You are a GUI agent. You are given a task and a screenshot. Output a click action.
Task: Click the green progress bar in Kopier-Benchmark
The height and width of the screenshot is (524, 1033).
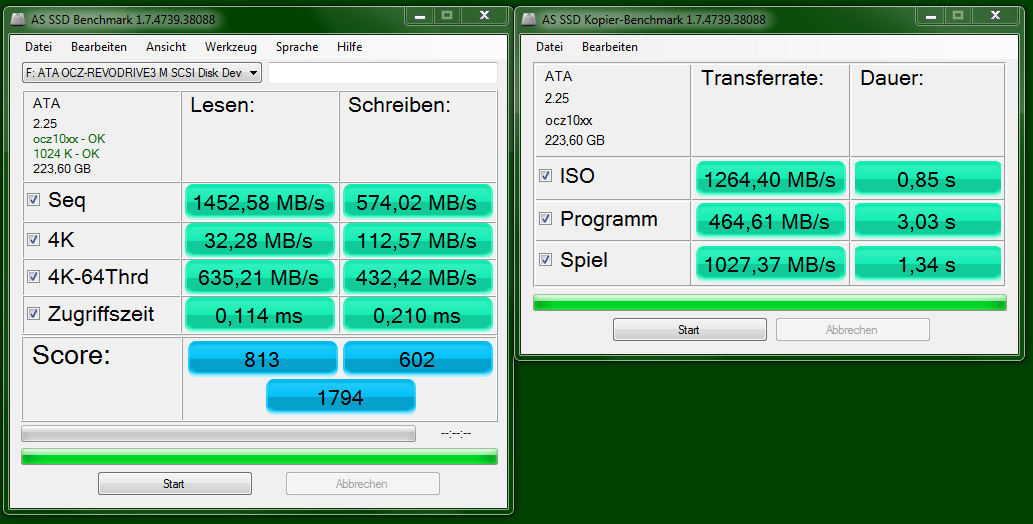coord(770,302)
